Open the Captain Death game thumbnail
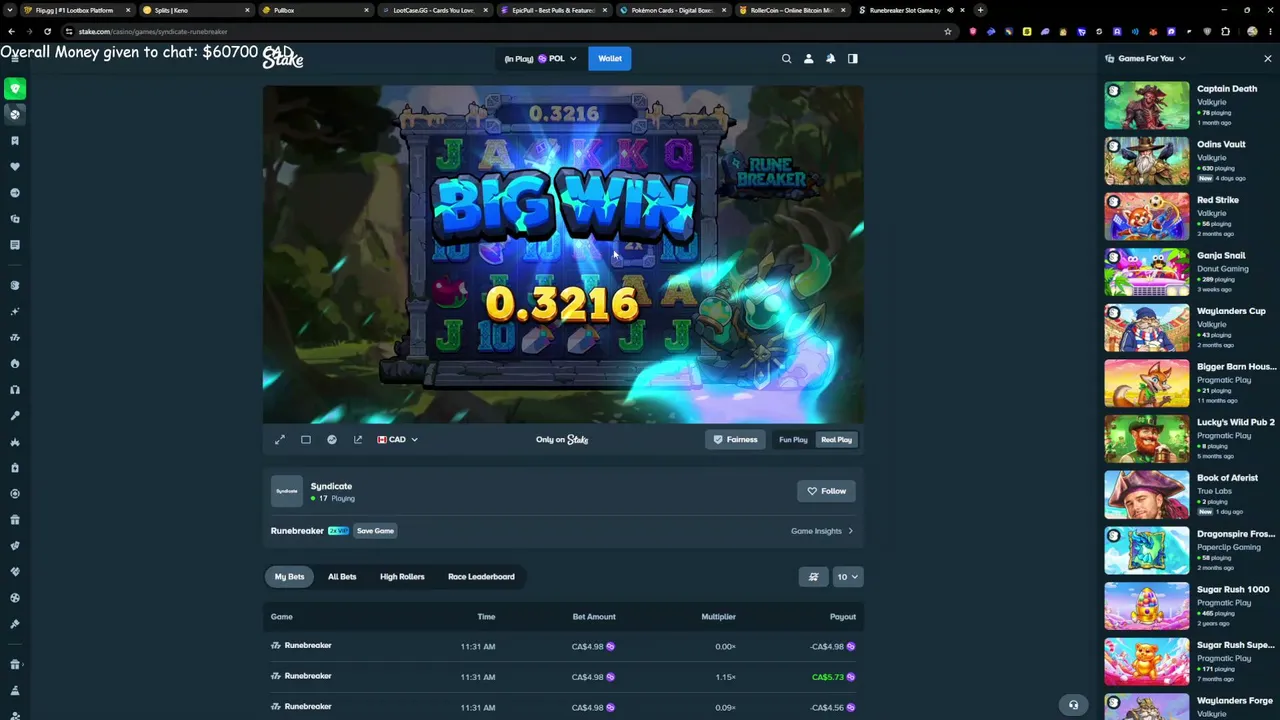The height and width of the screenshot is (720, 1280). click(x=1147, y=106)
